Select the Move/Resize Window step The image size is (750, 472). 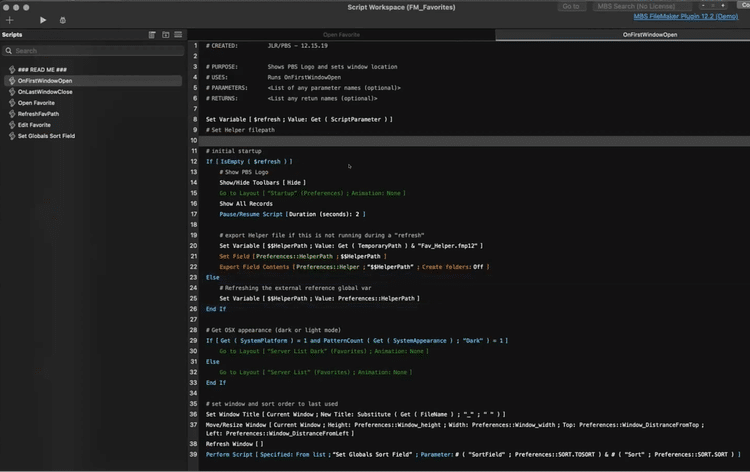pyautogui.click(x=455, y=429)
